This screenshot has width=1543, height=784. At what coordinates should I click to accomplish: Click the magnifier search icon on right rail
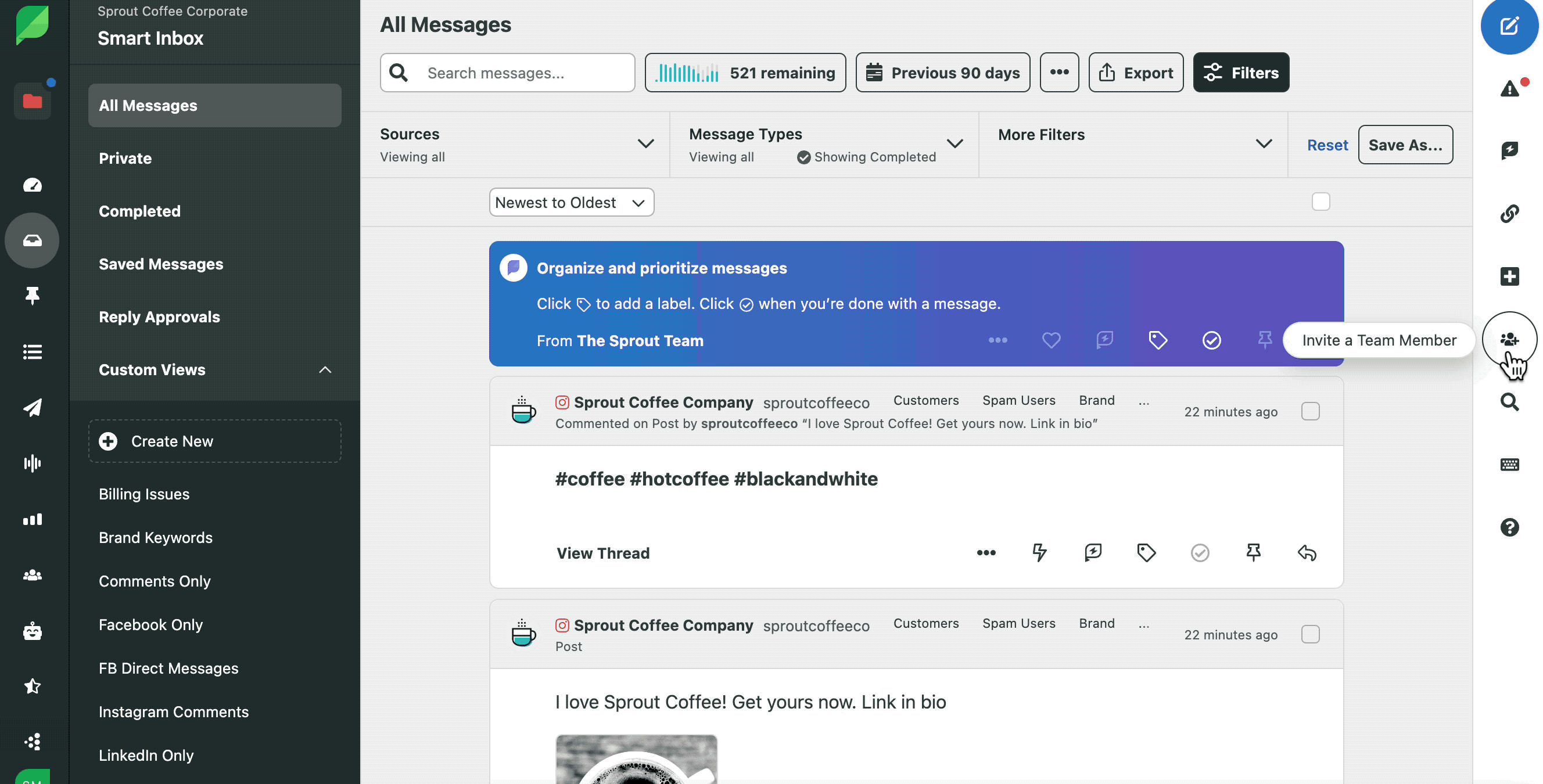(1509, 402)
